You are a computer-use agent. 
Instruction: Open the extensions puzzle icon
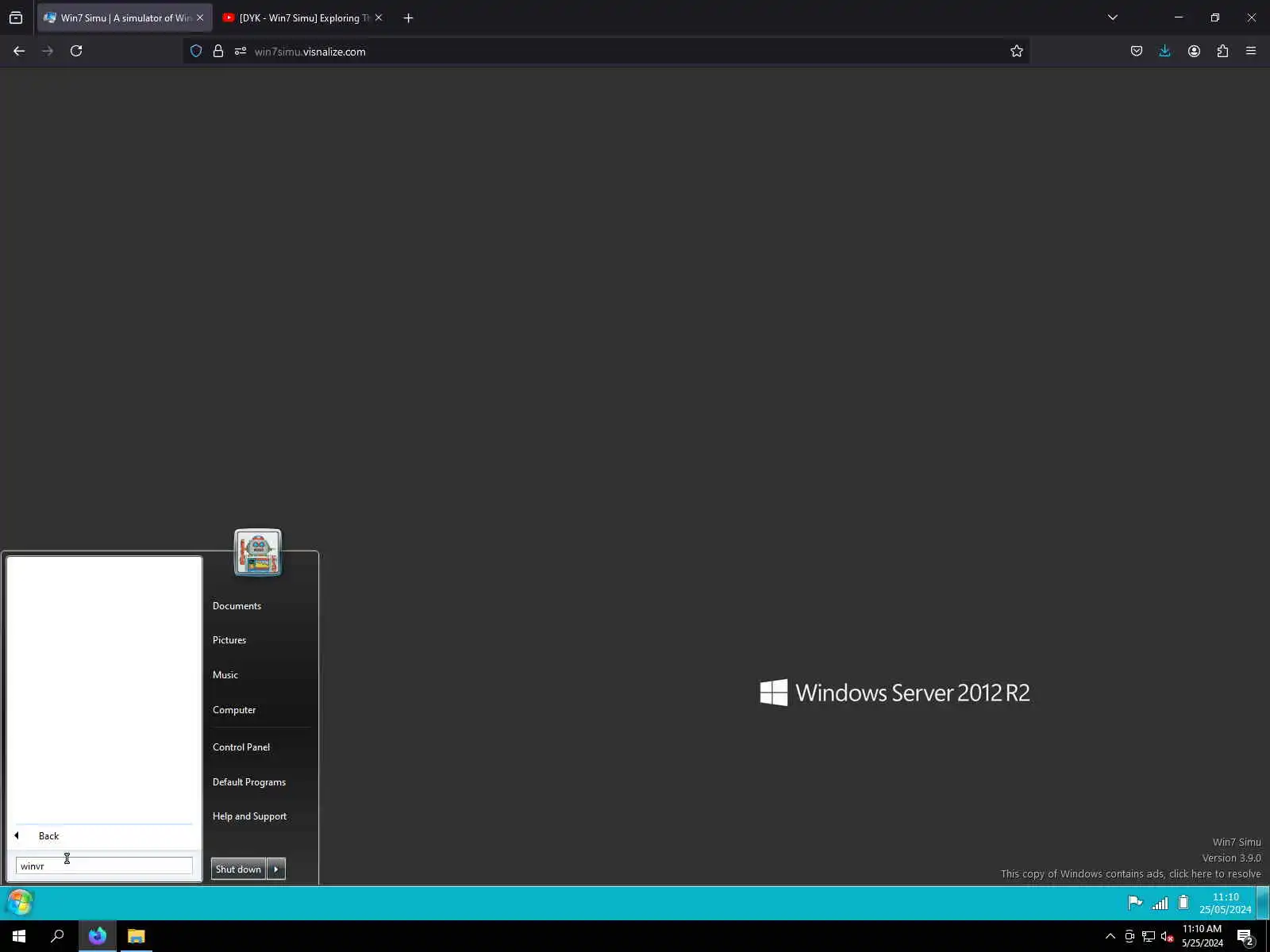pos(1222,51)
